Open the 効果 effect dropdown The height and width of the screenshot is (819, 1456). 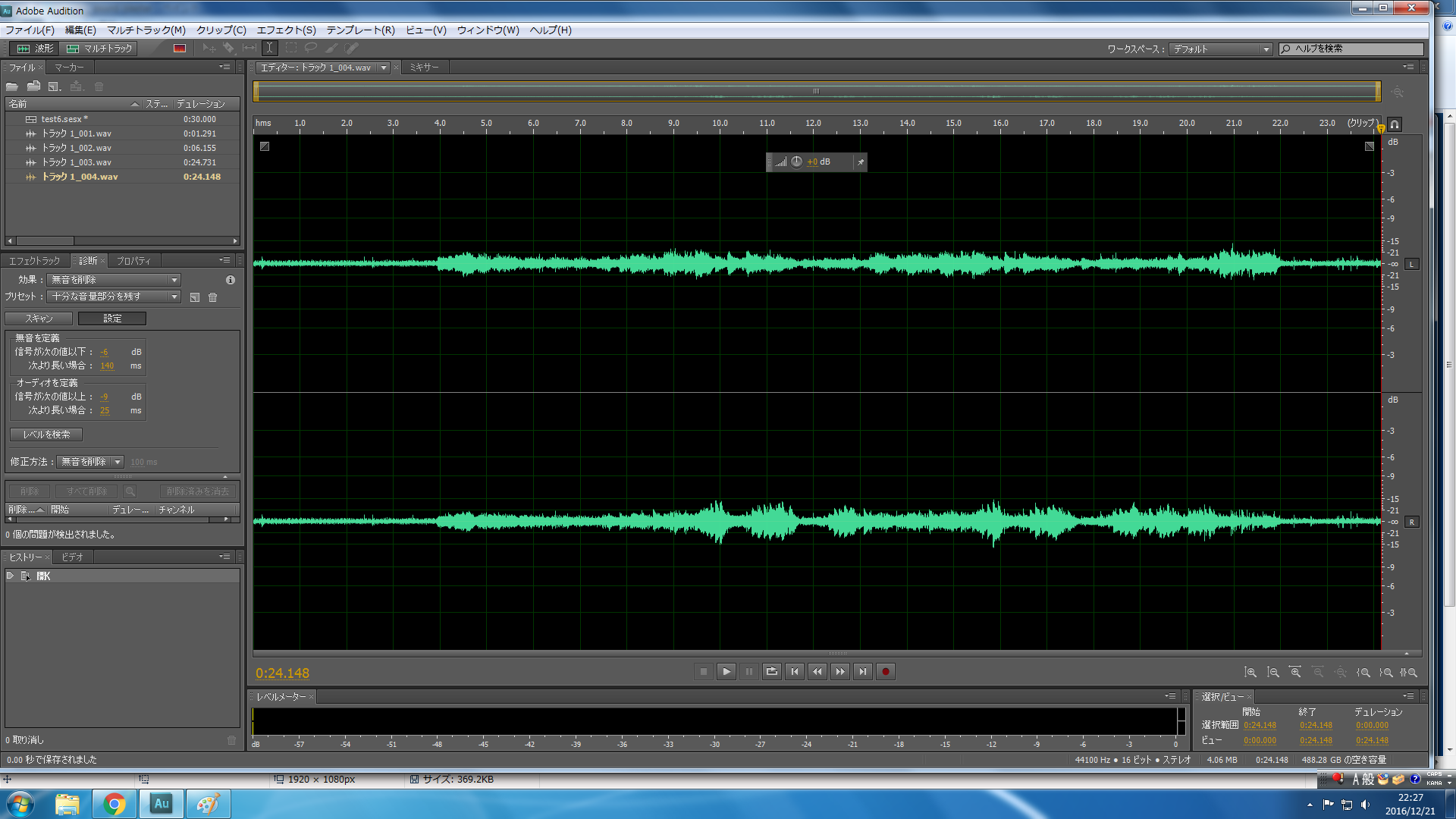pyautogui.click(x=114, y=280)
